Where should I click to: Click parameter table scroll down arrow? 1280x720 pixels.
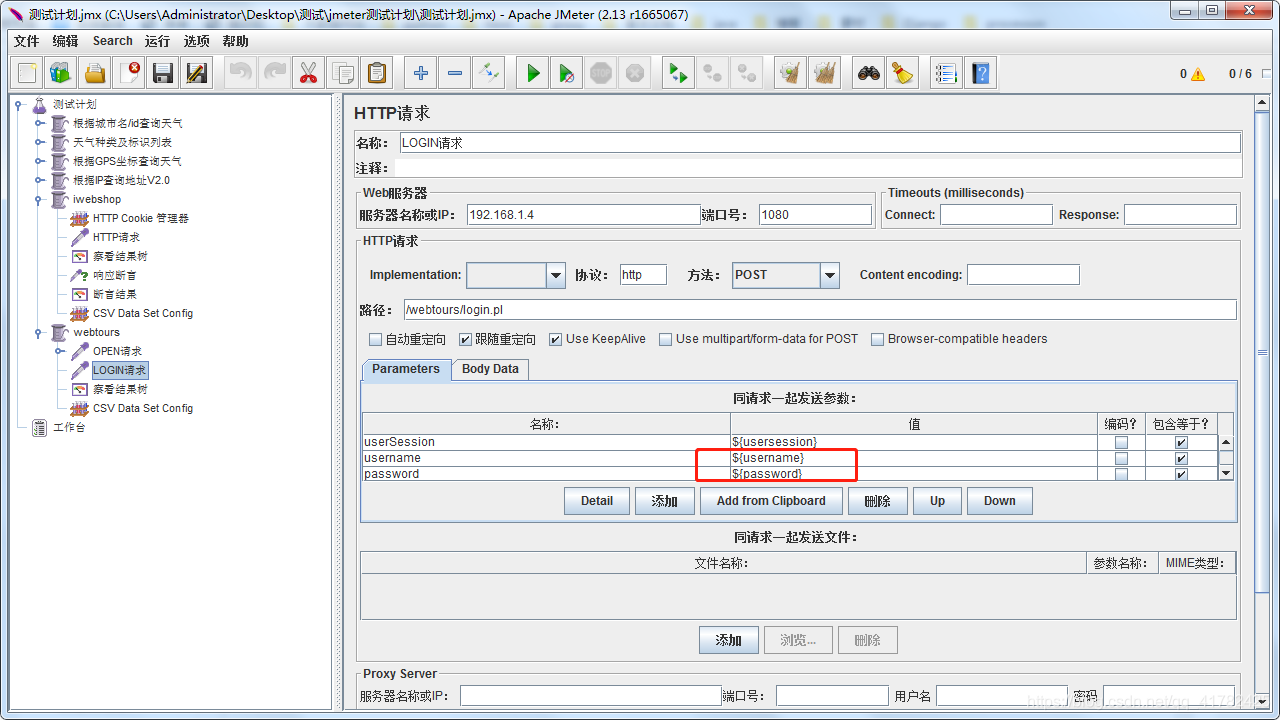coord(1226,473)
